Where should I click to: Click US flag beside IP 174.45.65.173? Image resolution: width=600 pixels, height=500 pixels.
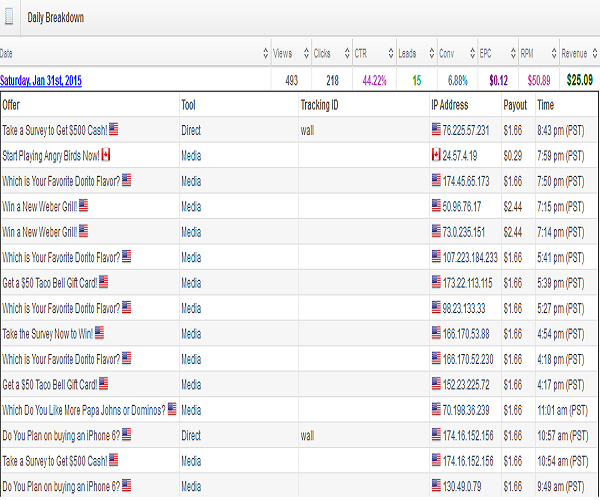pyautogui.click(x=436, y=180)
